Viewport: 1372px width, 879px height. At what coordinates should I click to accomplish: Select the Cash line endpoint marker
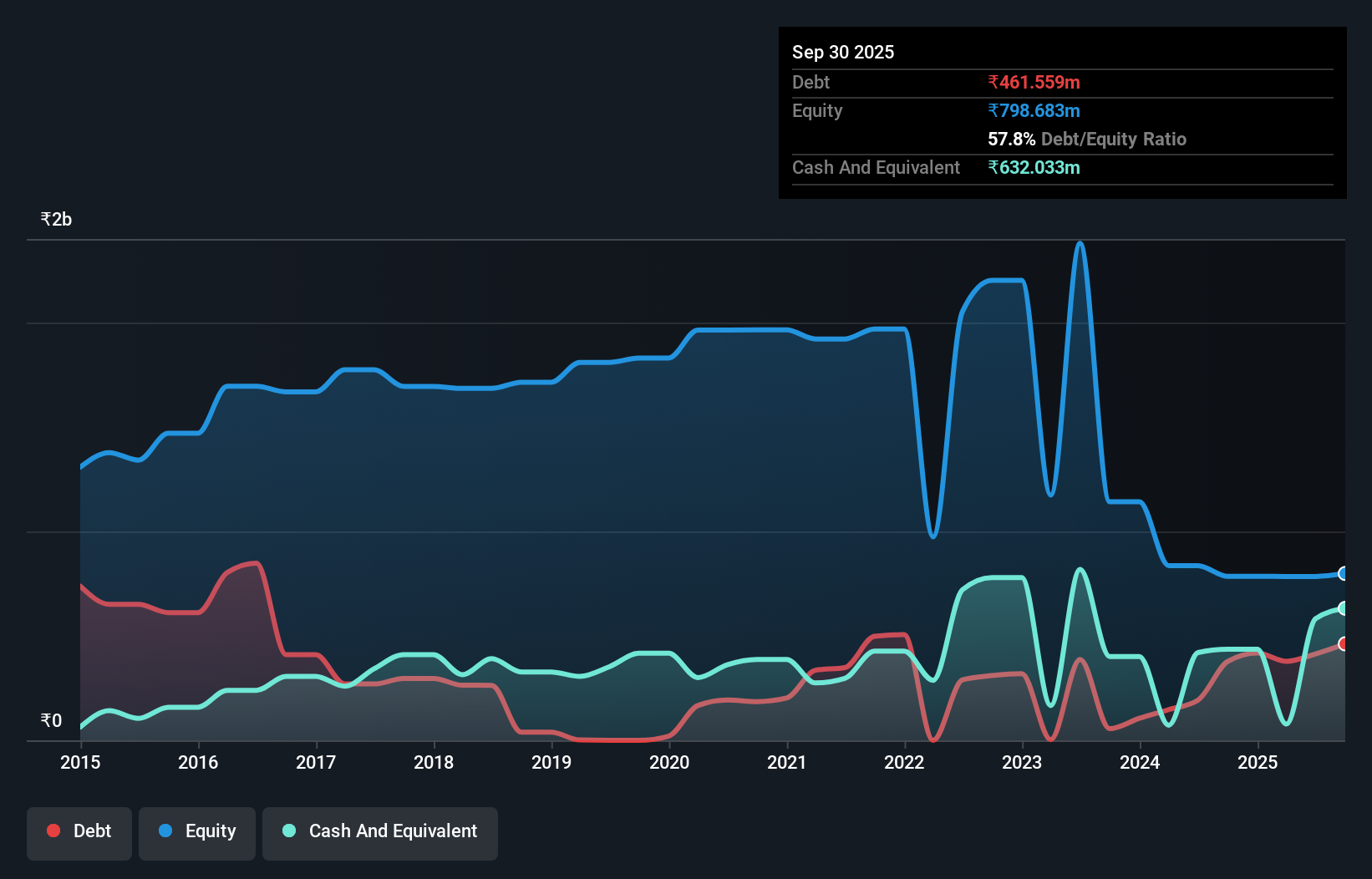(1342, 609)
